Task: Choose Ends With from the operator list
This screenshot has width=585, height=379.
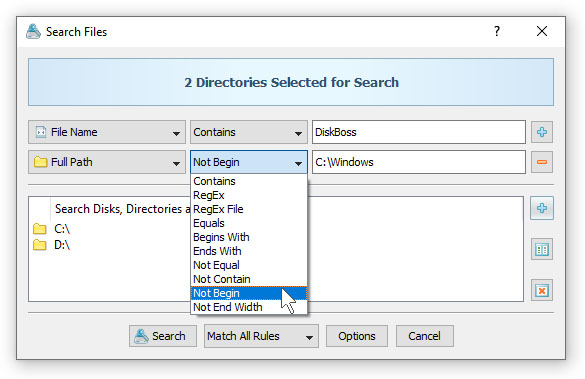Action: click(249, 251)
